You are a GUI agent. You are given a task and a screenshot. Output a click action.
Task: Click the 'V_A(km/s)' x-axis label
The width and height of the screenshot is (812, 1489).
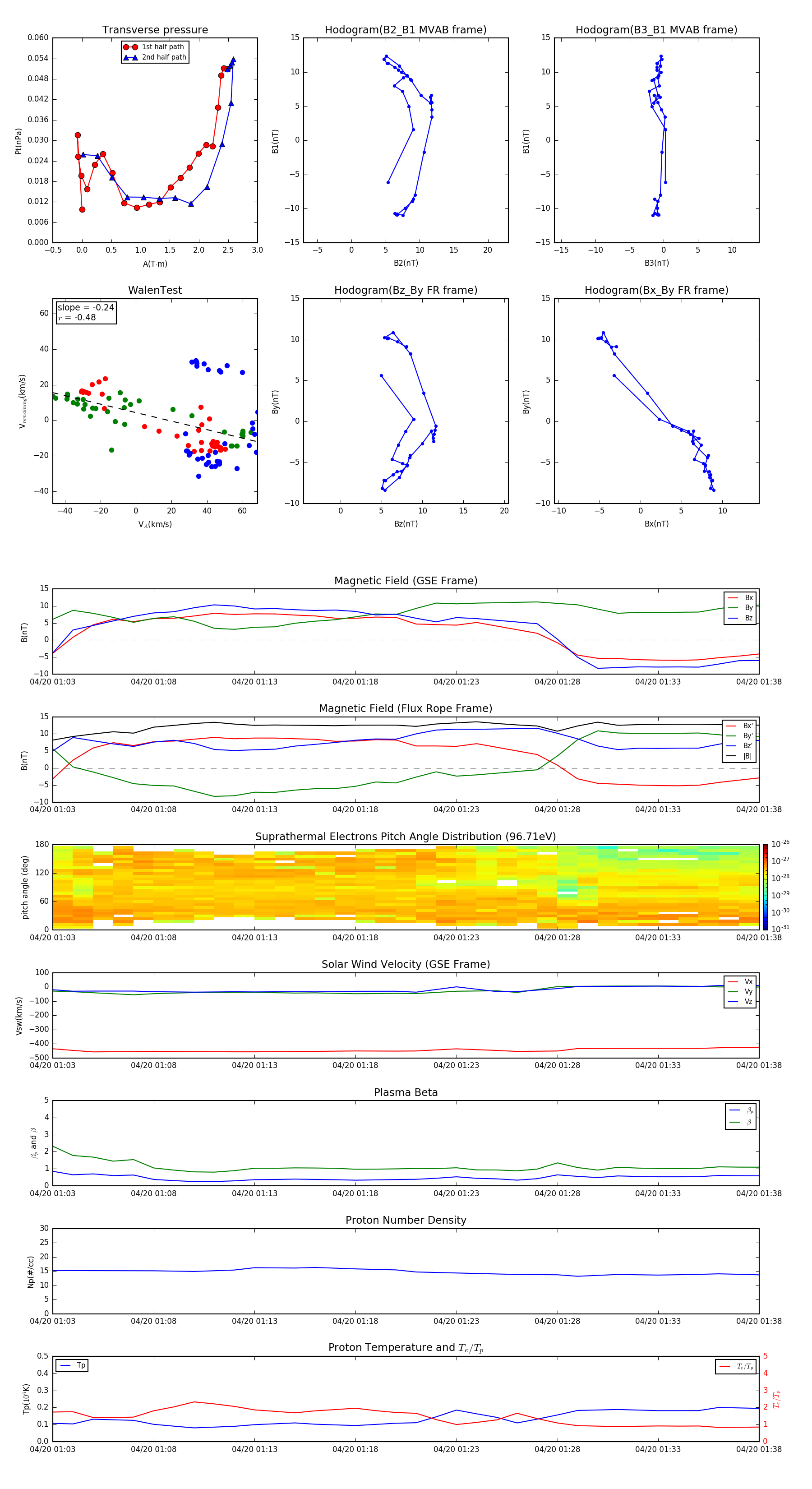coord(155,524)
